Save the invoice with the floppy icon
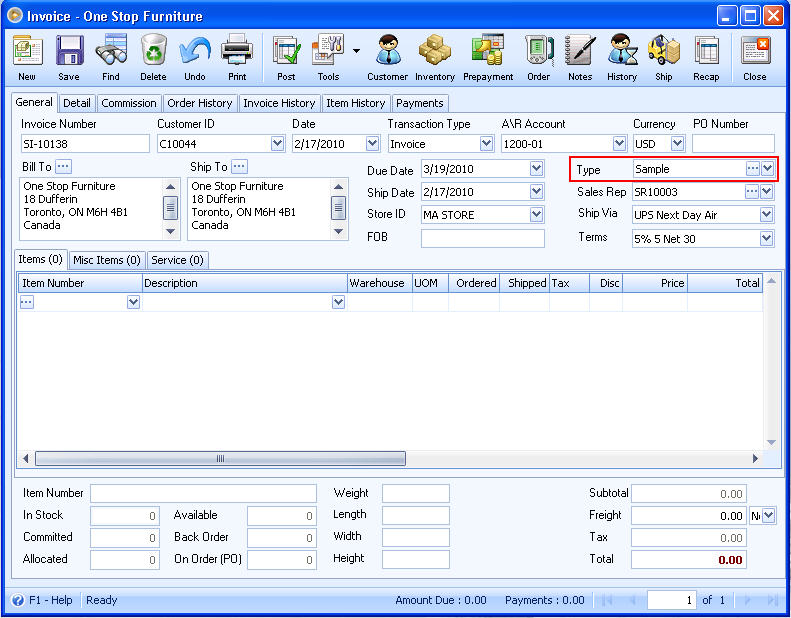Viewport: 791px width, 618px height. pos(69,51)
